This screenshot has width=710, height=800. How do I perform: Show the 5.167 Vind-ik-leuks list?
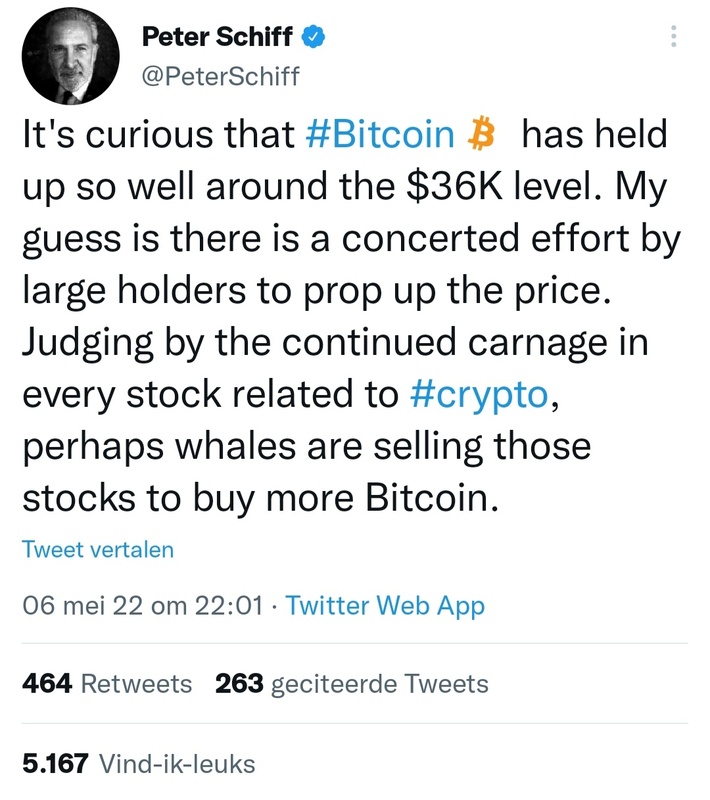click(138, 765)
